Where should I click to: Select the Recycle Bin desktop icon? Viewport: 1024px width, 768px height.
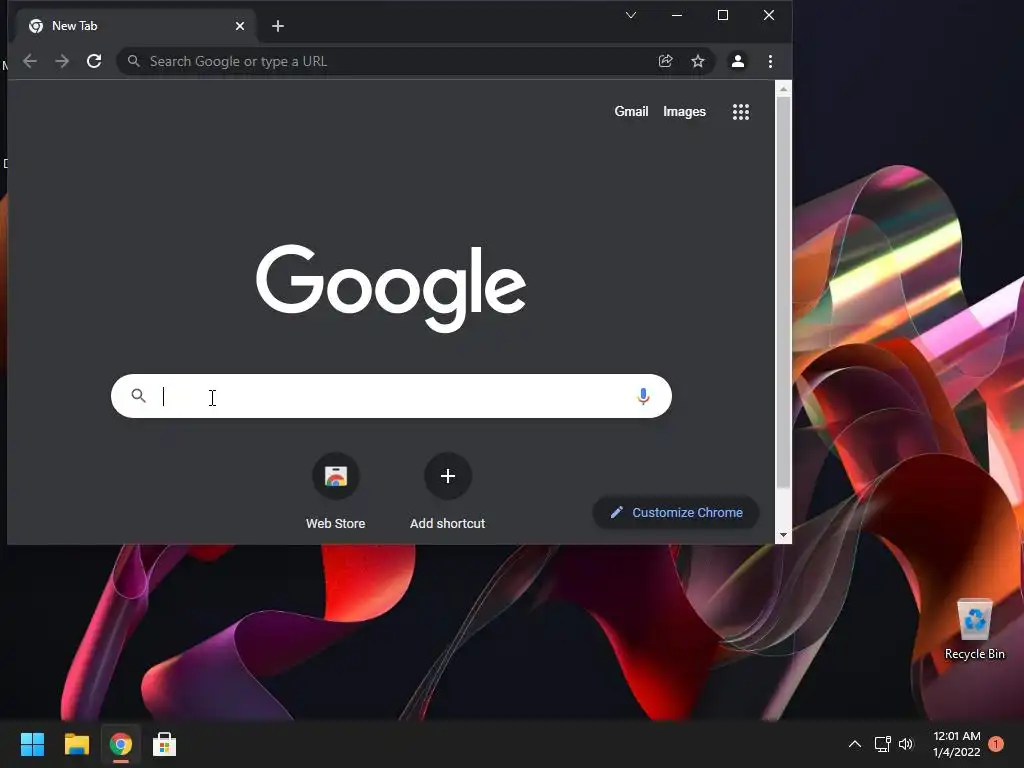pos(975,629)
